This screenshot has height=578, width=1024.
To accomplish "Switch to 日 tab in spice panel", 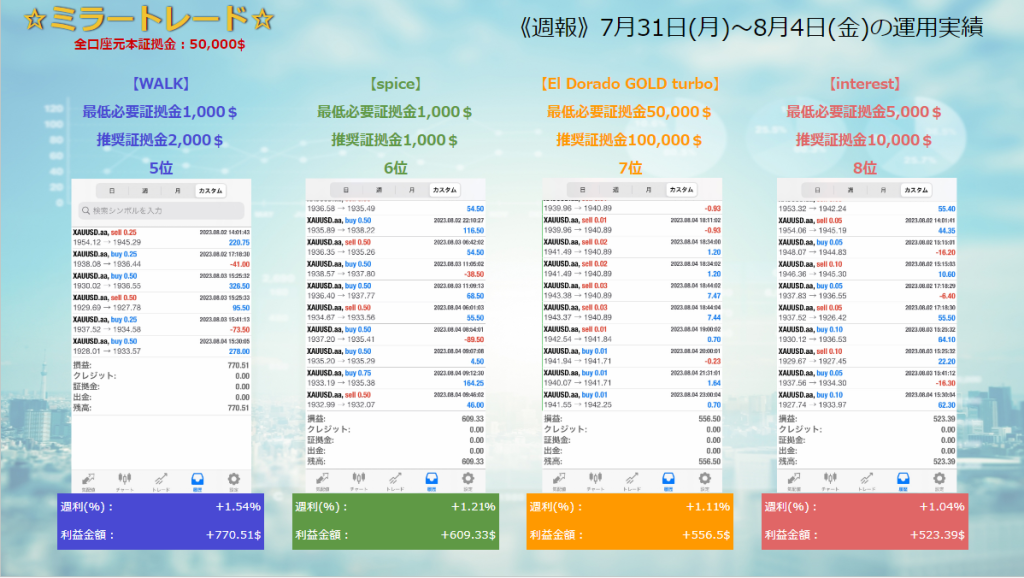I will [346, 190].
